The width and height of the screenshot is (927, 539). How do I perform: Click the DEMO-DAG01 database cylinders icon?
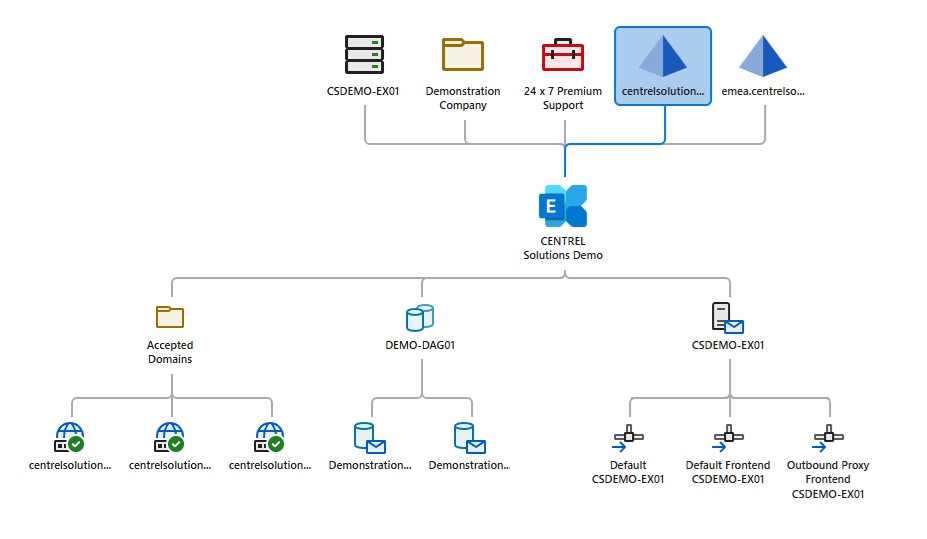pos(420,317)
